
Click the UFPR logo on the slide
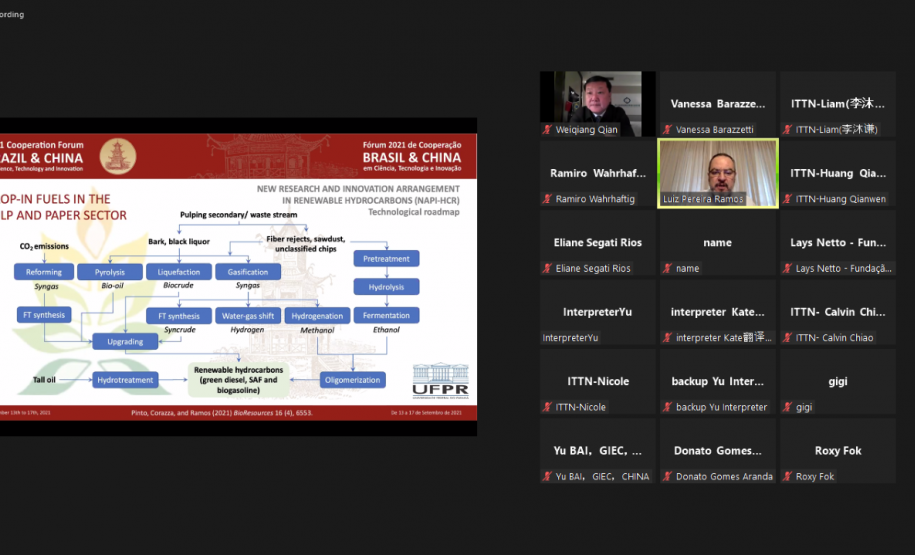[439, 379]
